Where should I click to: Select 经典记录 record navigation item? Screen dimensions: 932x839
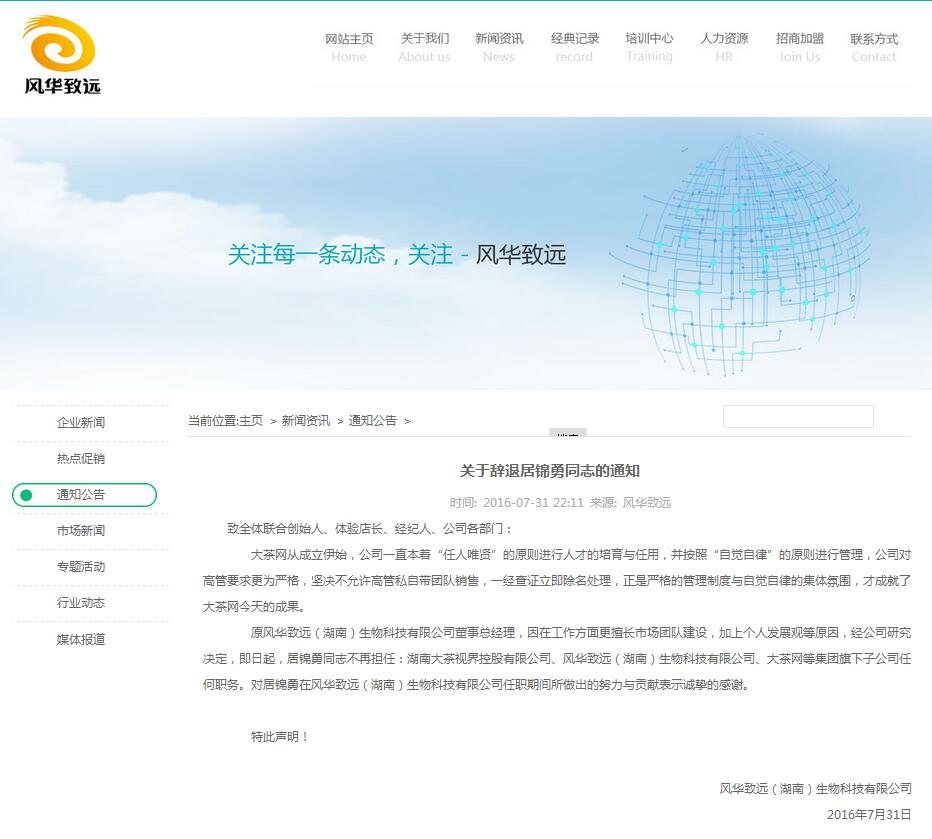coord(574,47)
